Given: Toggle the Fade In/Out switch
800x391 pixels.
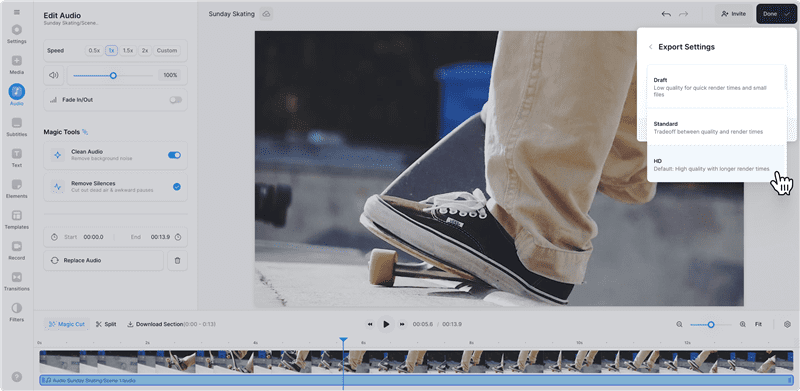Looking at the screenshot, I should coord(176,100).
